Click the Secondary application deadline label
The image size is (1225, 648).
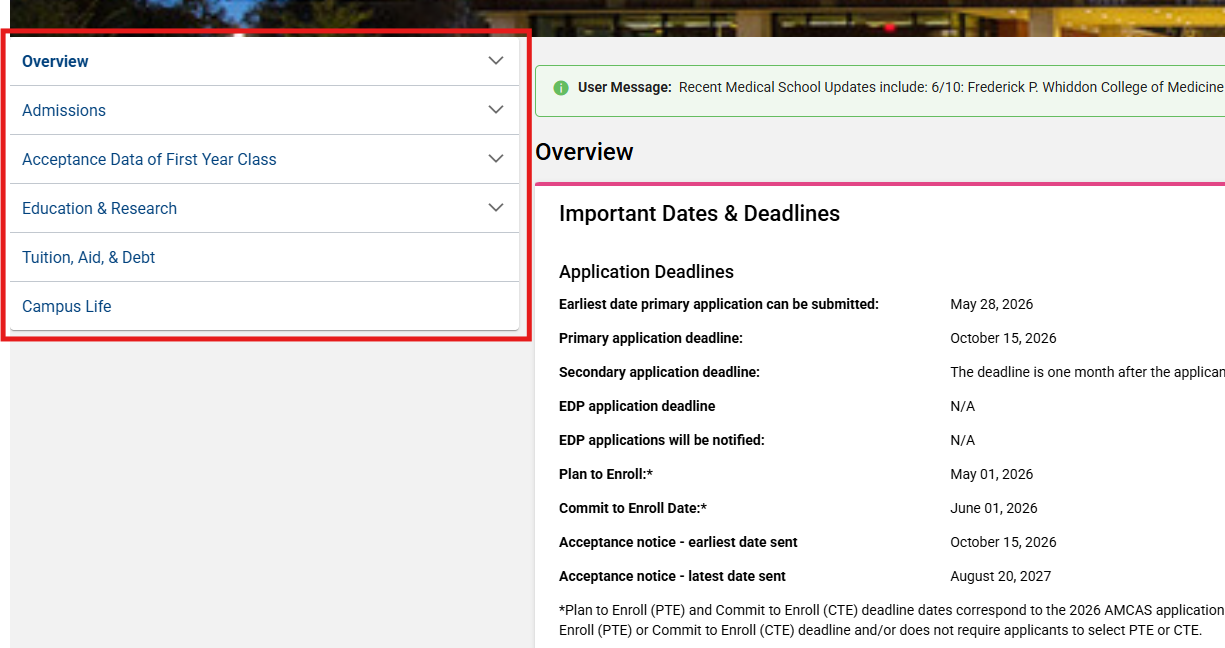[659, 372]
